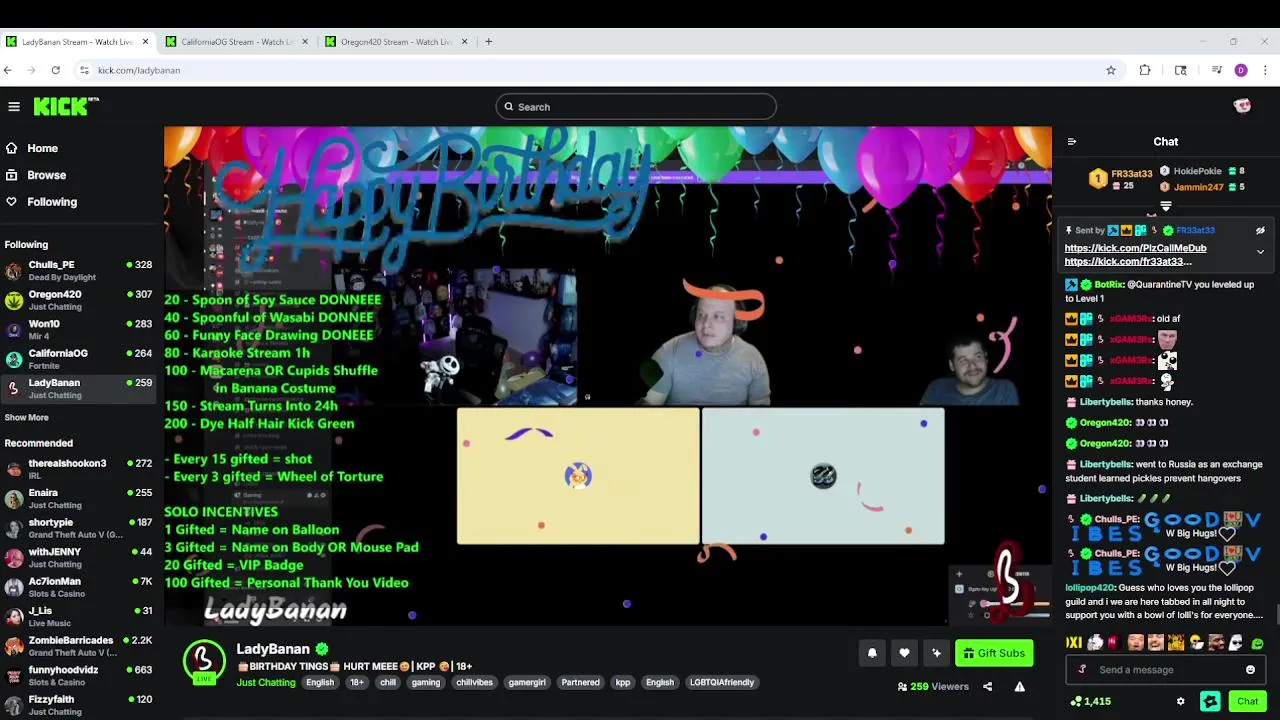Expand the pinned message chevron

point(1260,252)
